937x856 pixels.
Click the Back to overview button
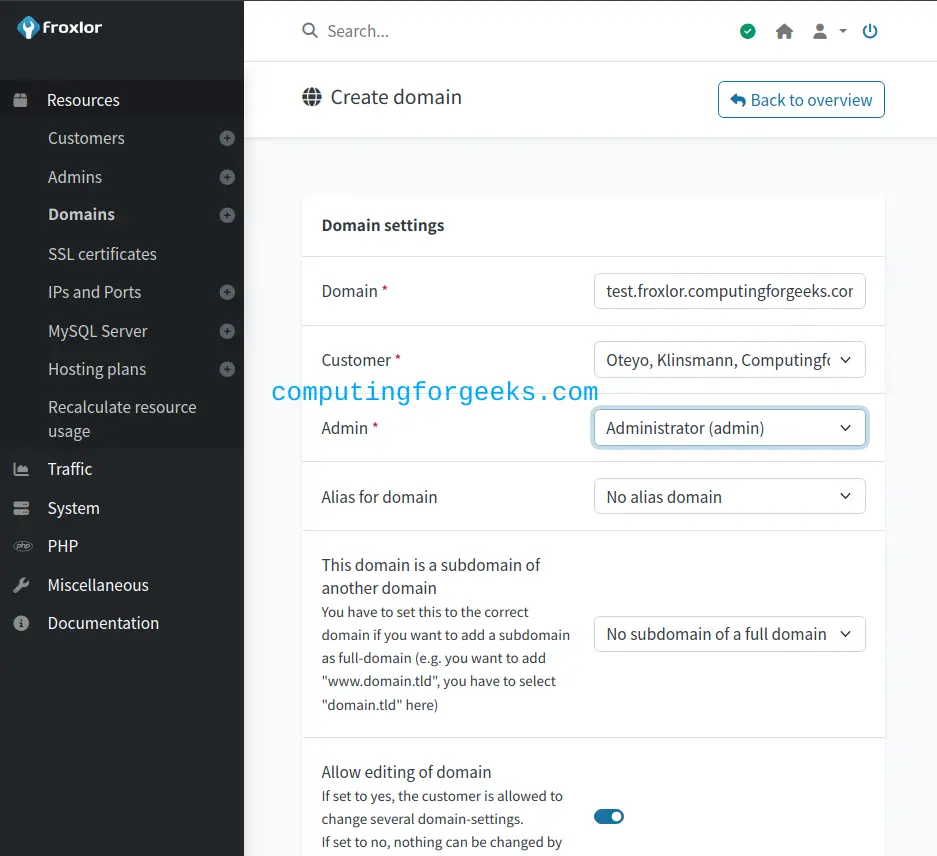(x=801, y=99)
